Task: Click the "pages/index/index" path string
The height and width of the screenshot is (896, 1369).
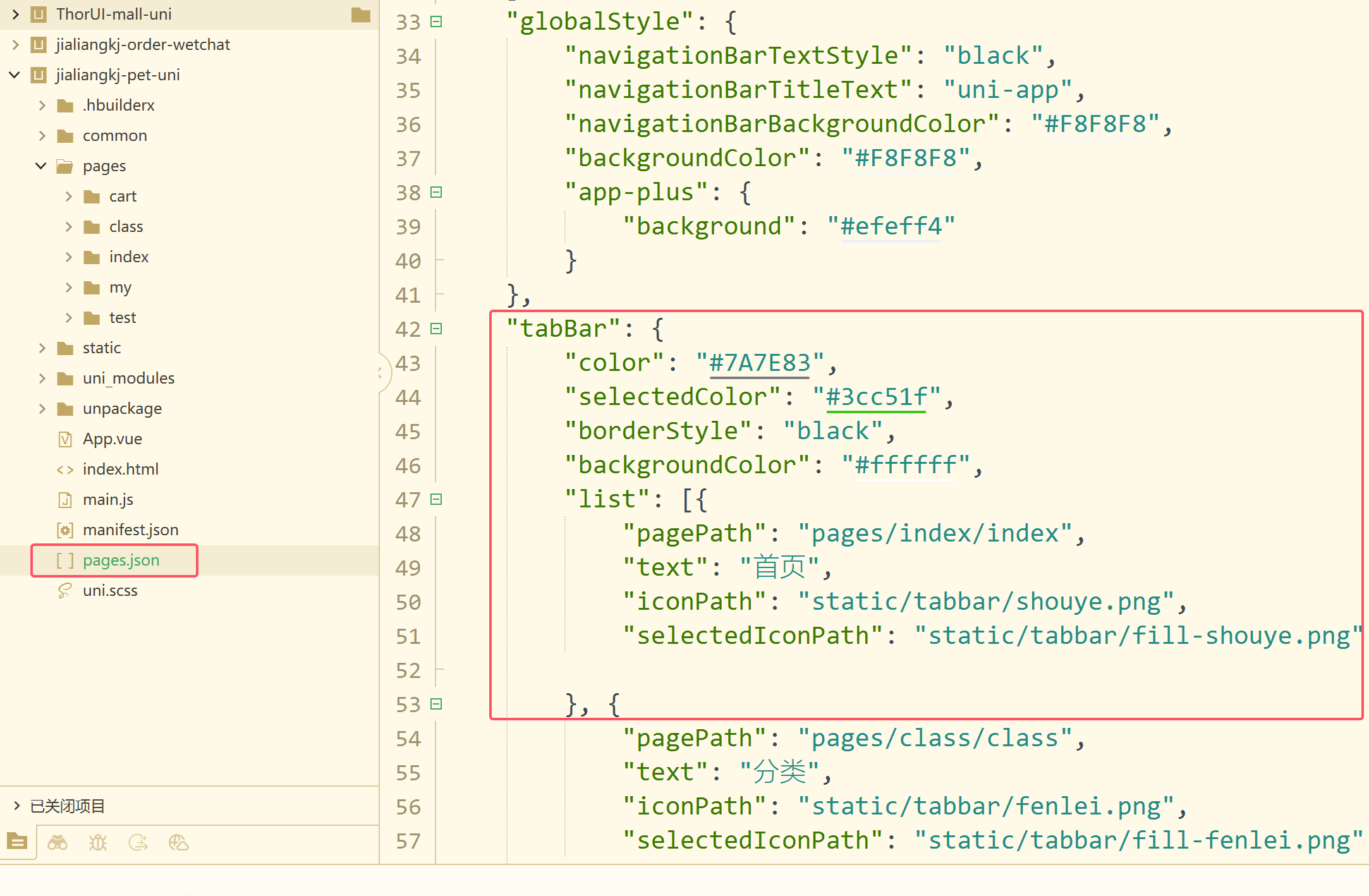Action: pos(935,533)
